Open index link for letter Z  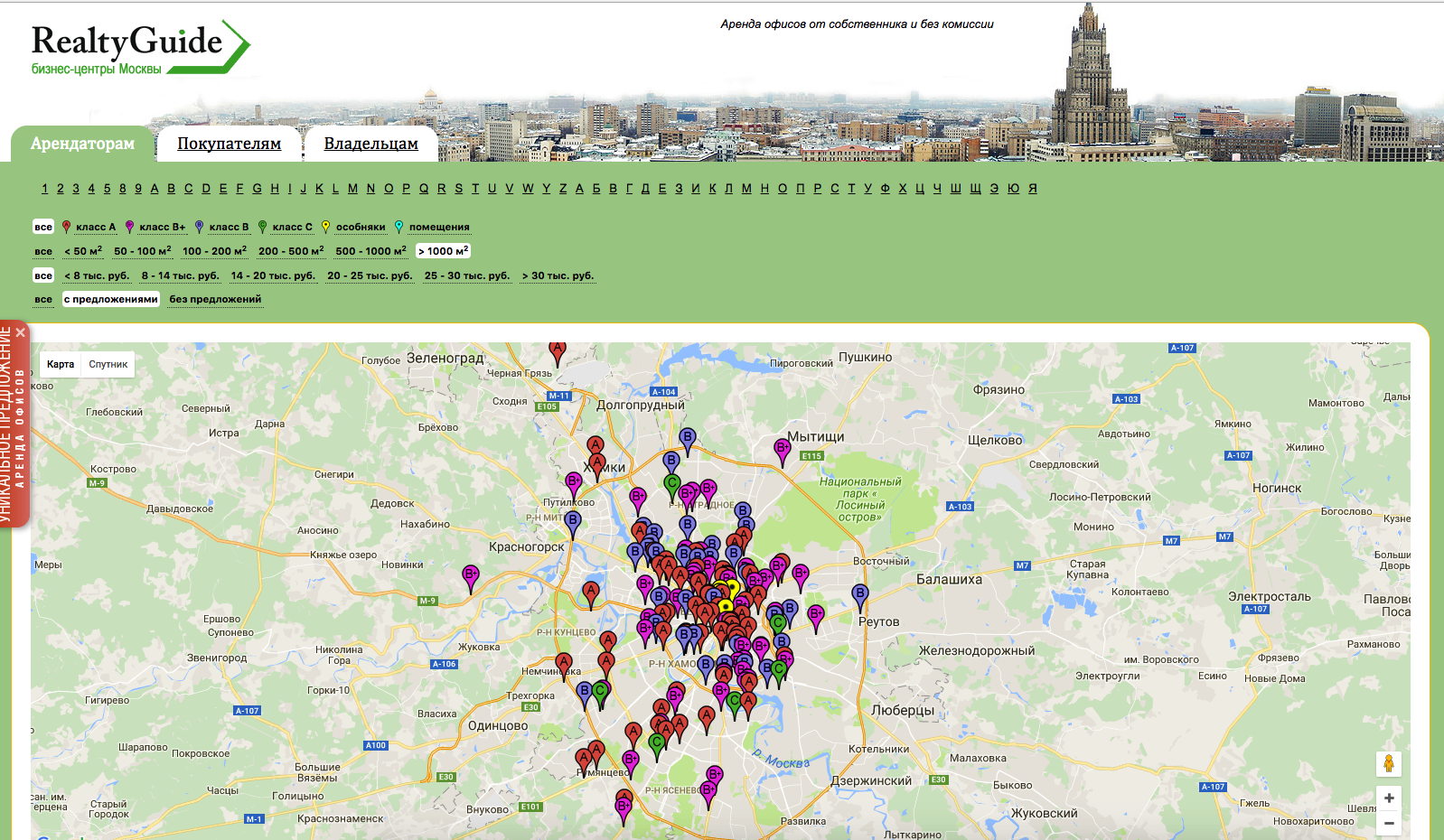coord(563,188)
